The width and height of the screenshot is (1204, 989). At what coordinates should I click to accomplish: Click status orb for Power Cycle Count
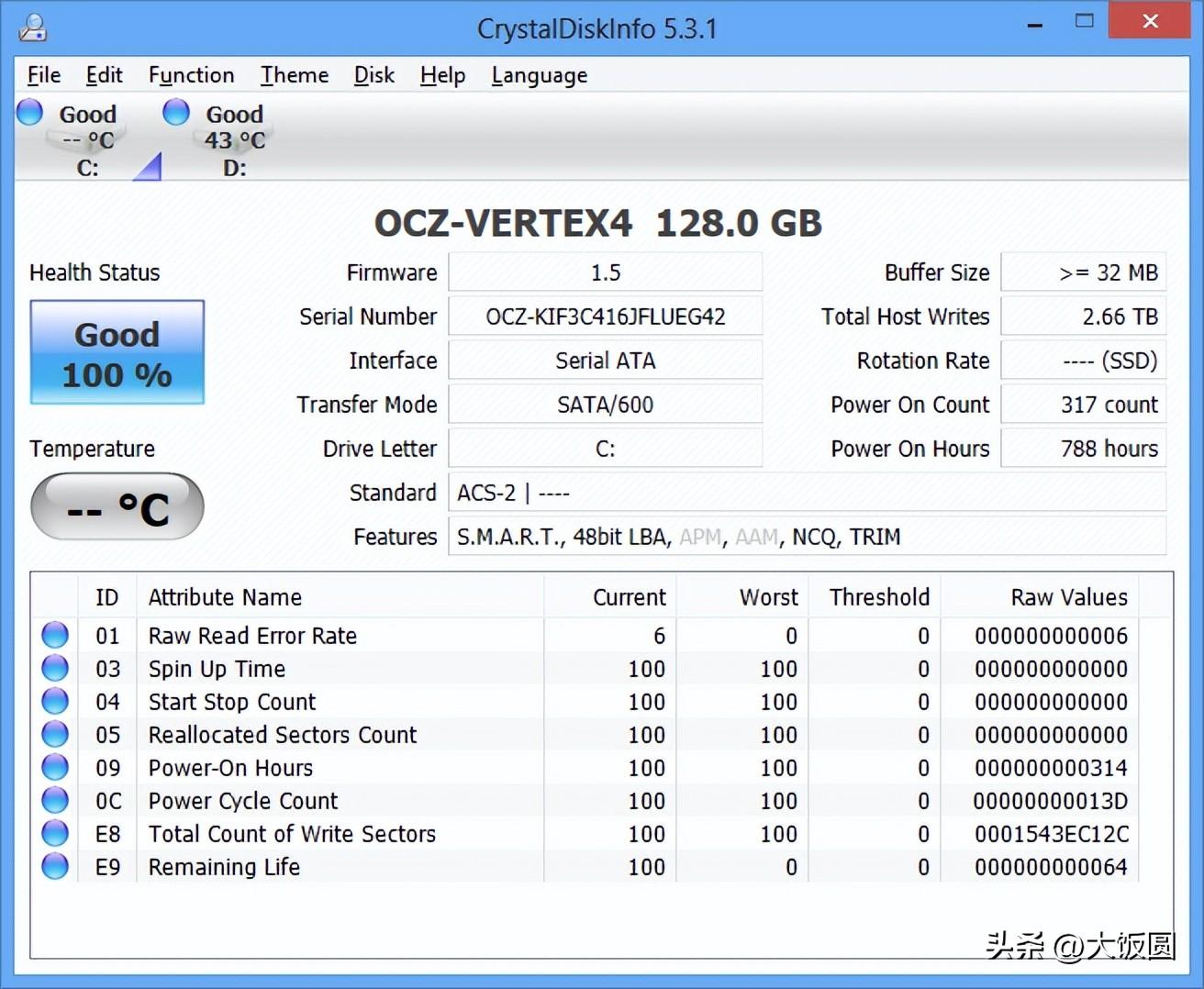pos(55,800)
